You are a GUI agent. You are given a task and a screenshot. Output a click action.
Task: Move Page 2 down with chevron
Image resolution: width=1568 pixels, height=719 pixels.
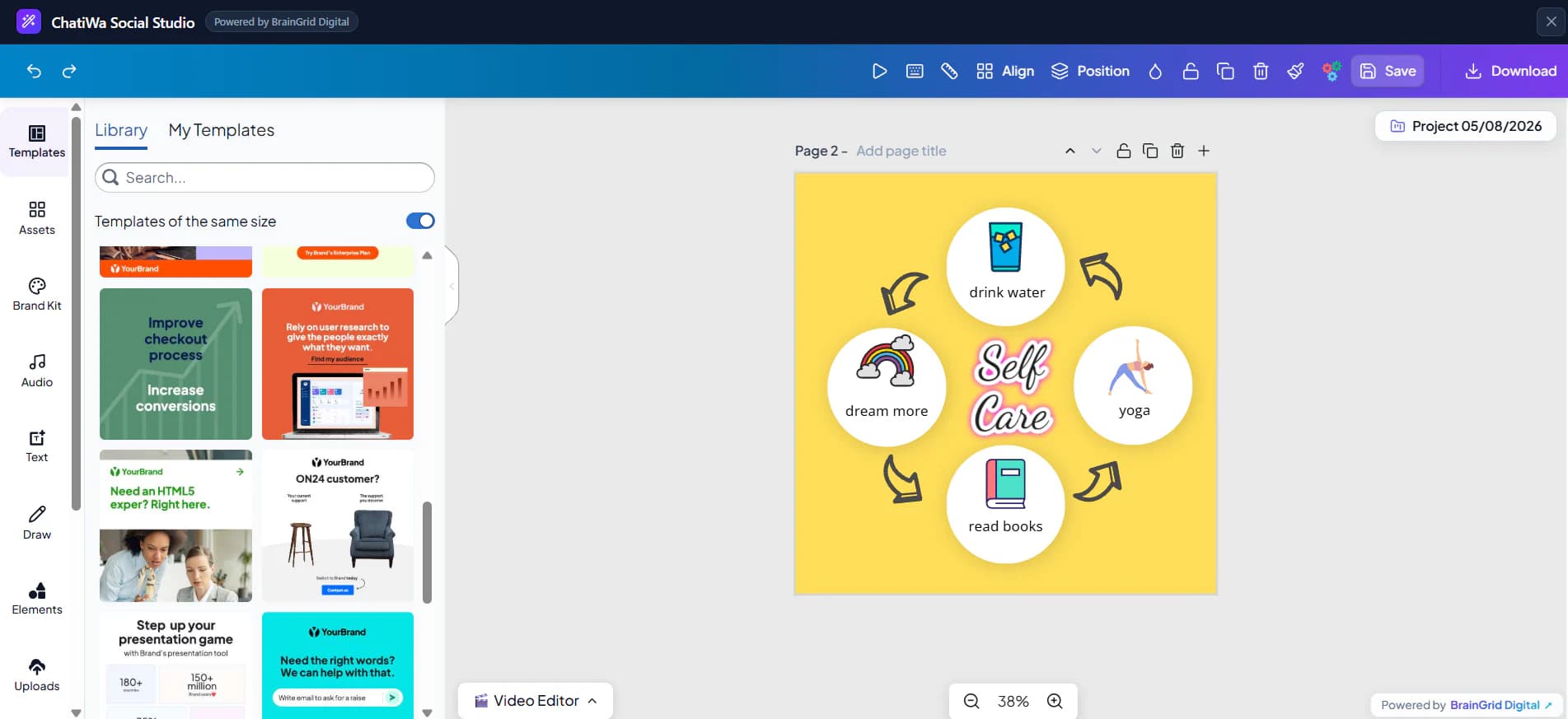click(x=1096, y=151)
